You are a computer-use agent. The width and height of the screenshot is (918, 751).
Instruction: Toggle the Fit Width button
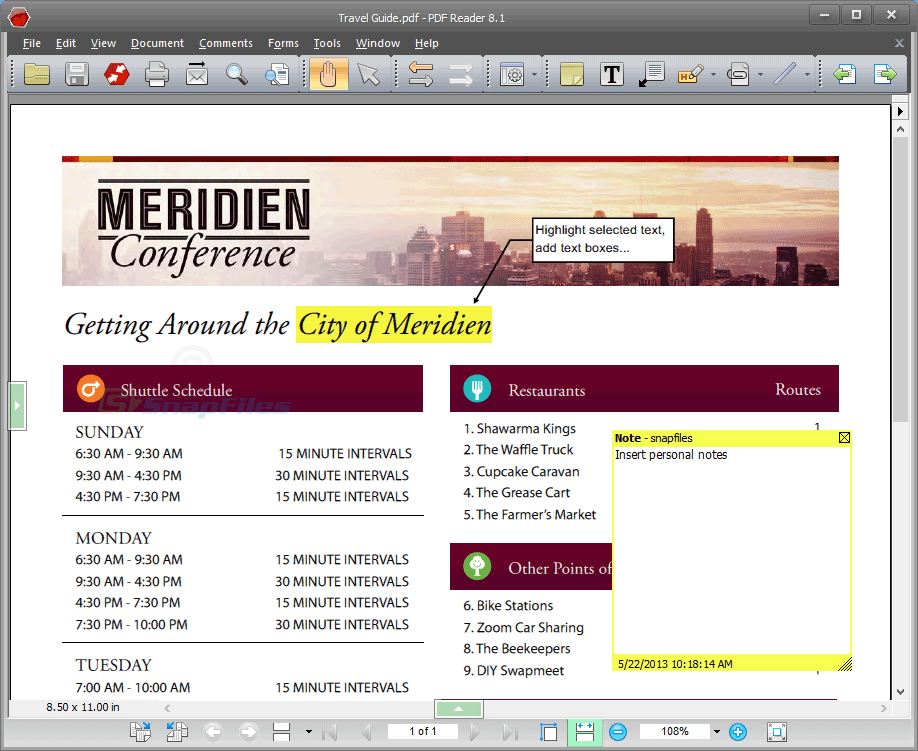coord(584,732)
